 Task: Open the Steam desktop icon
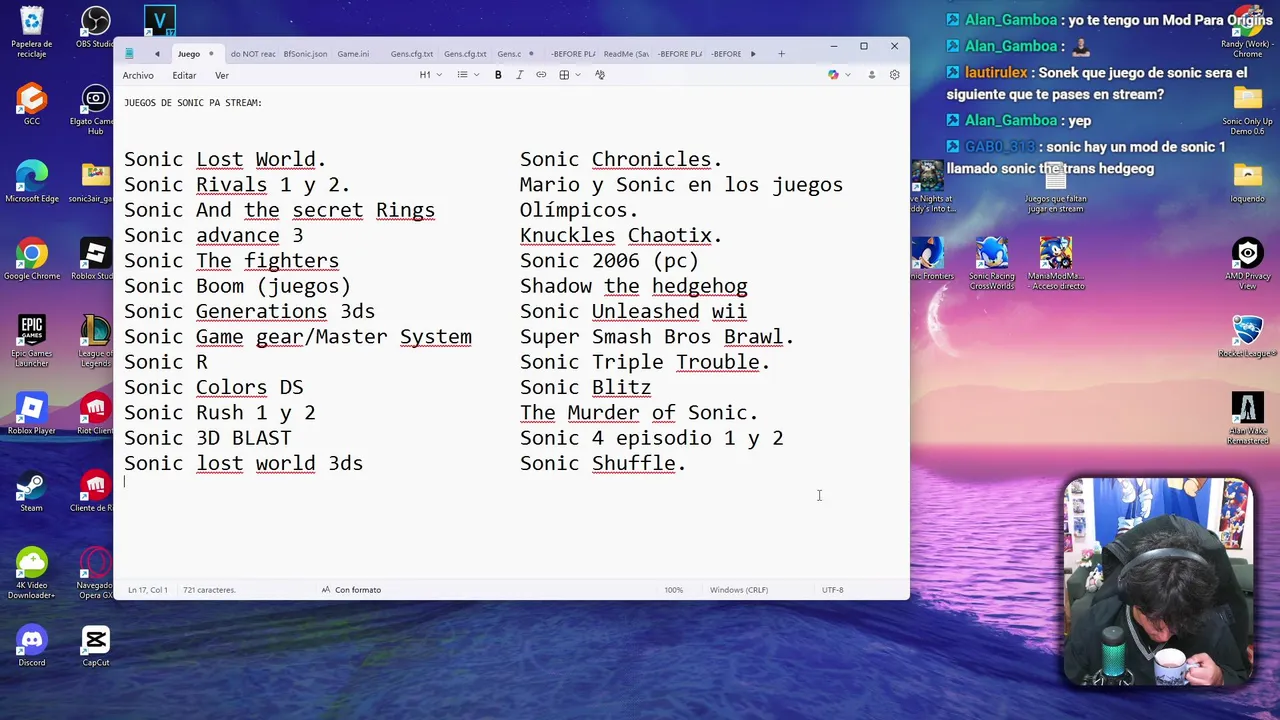pyautogui.click(x=32, y=490)
